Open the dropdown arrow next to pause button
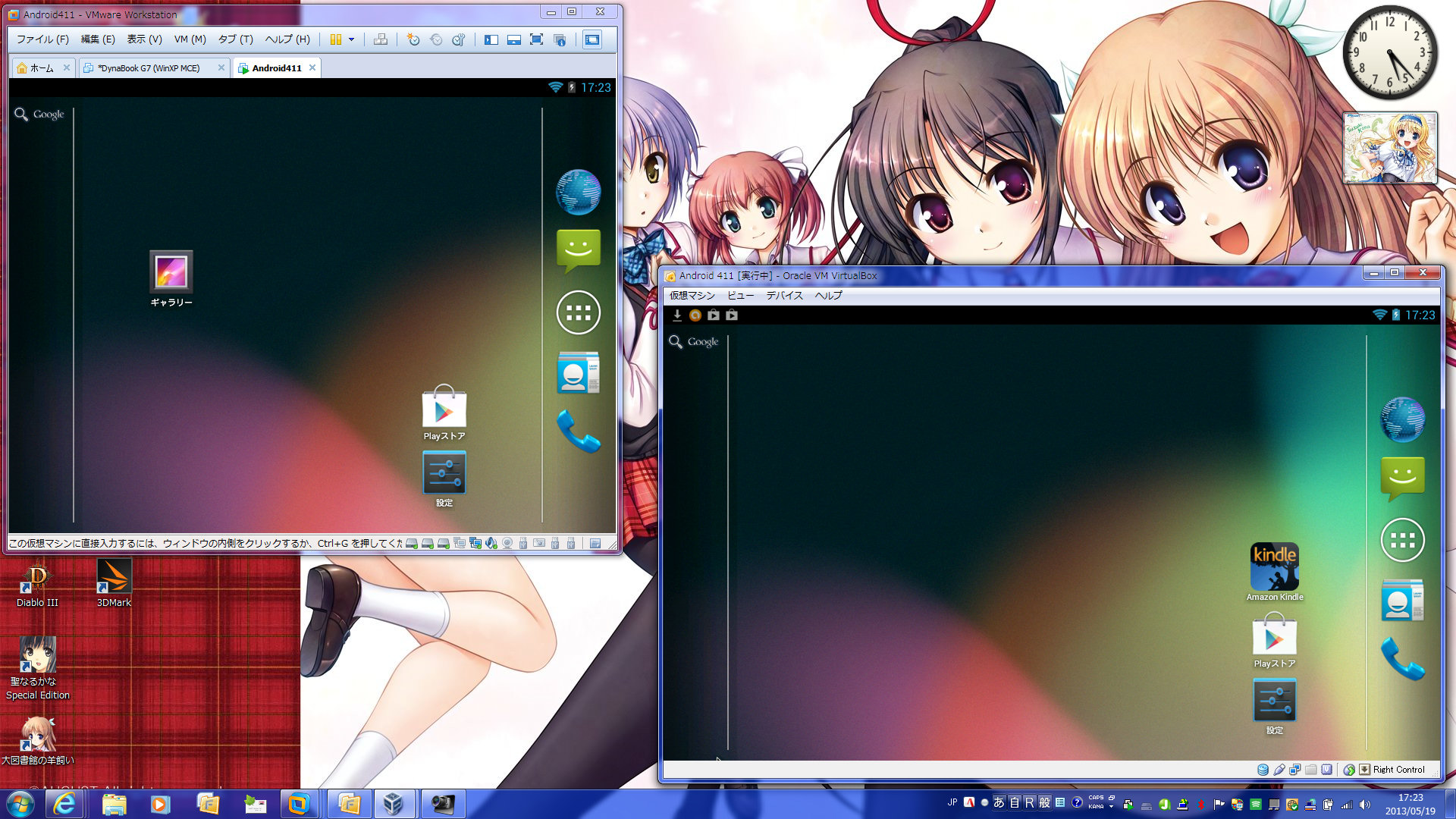The height and width of the screenshot is (819, 1456). (351, 39)
